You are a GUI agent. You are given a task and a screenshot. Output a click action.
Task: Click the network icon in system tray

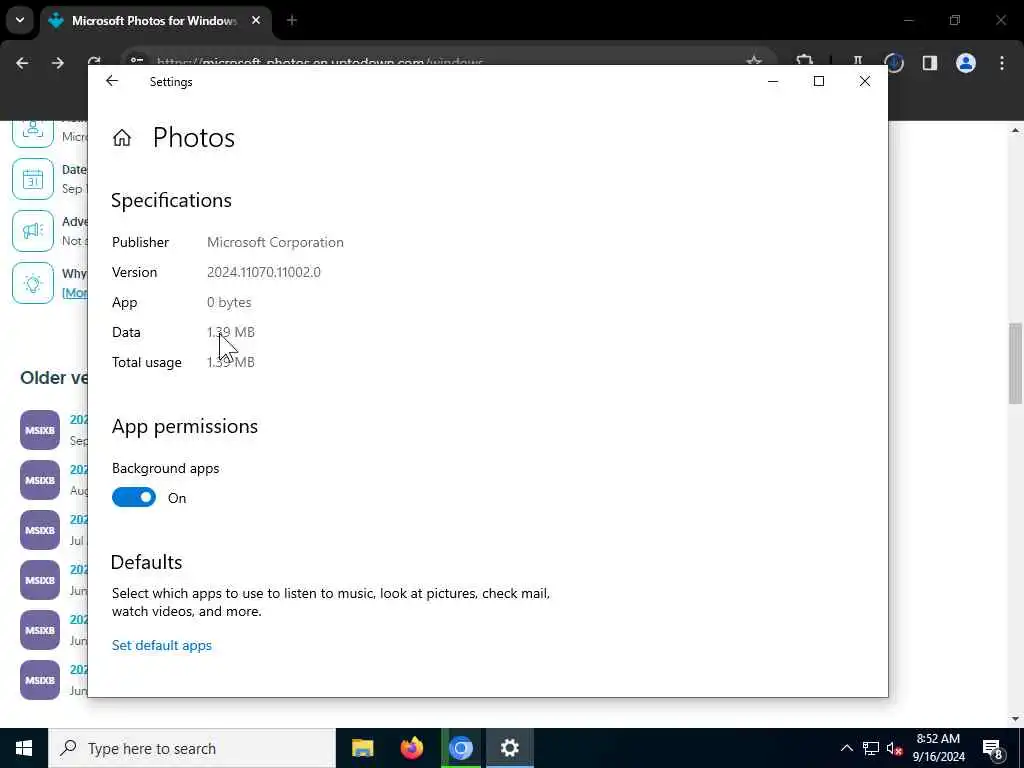point(871,748)
